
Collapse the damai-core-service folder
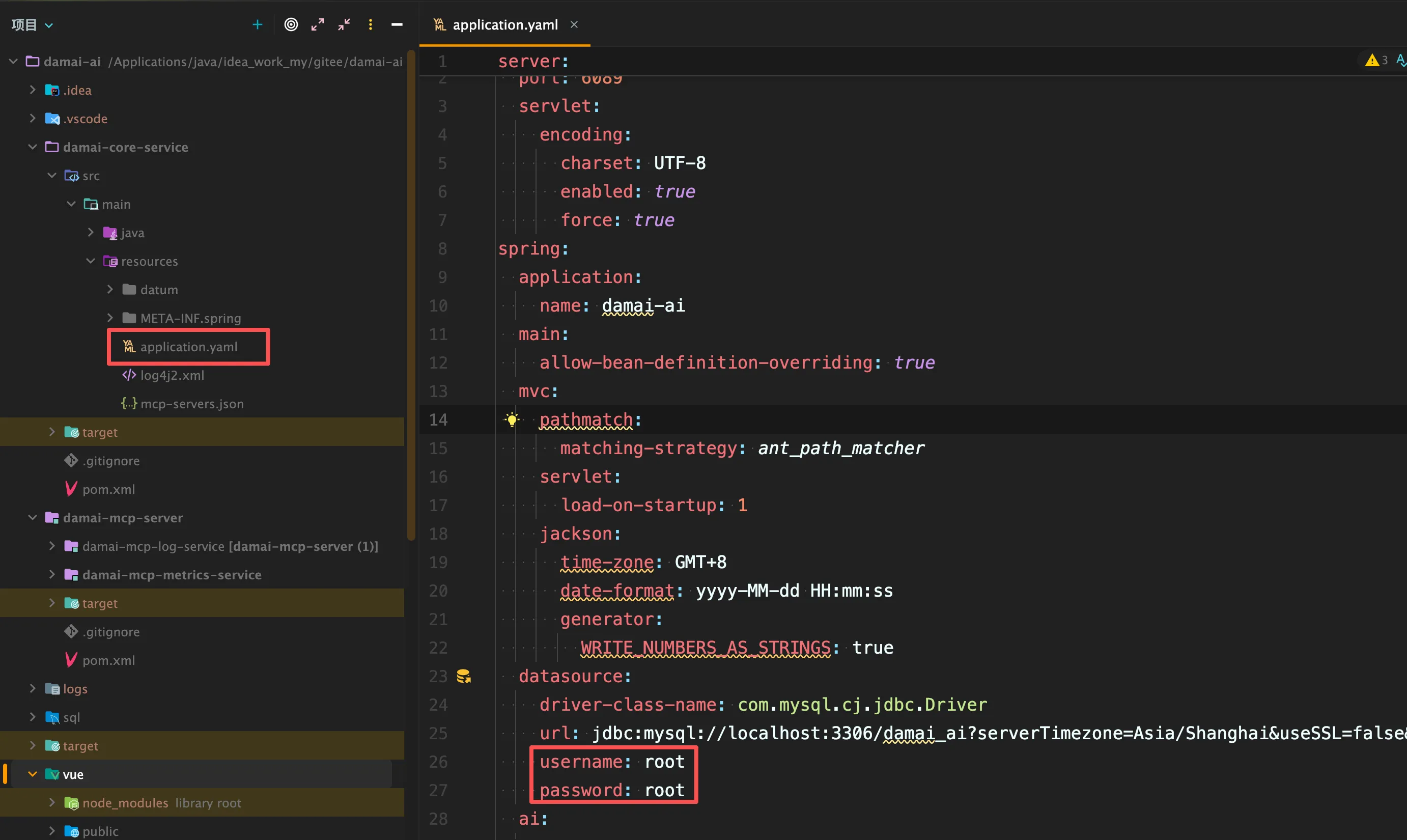point(32,147)
